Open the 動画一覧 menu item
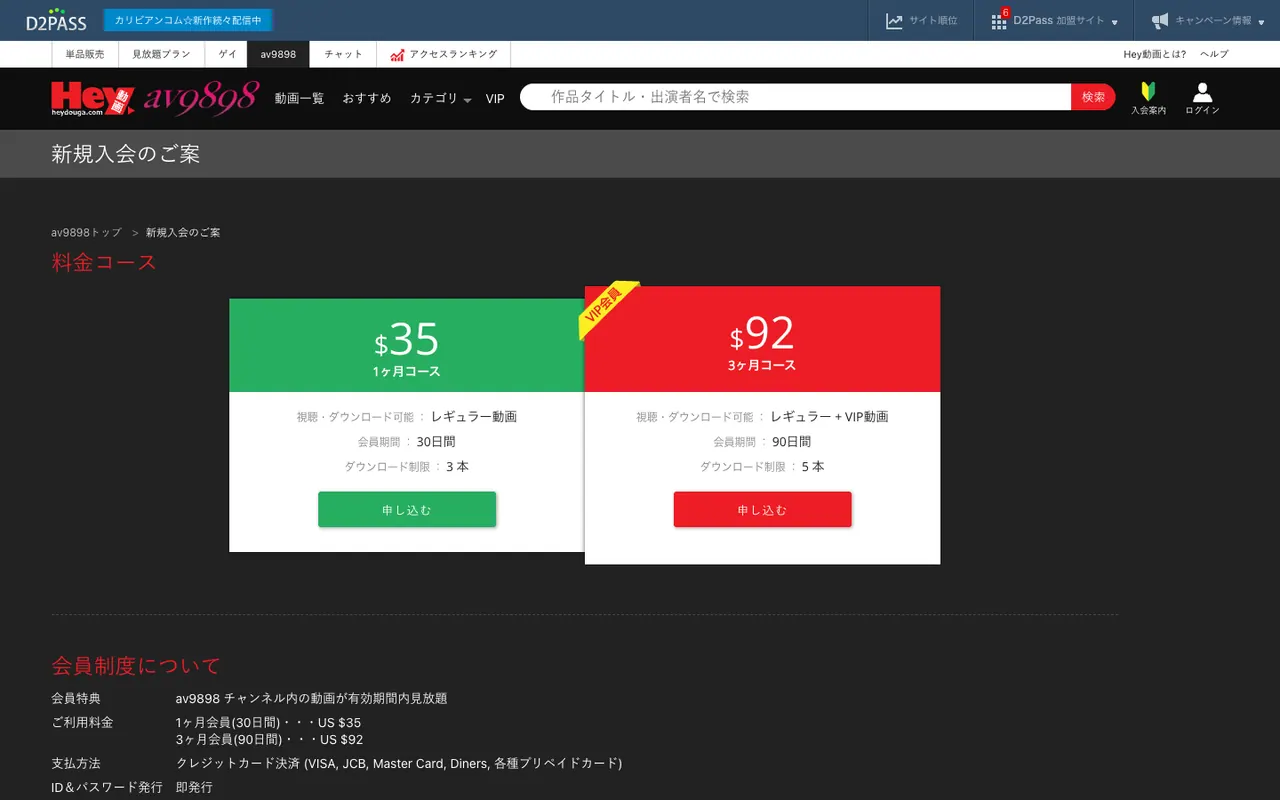The image size is (1280, 800). 299,99
